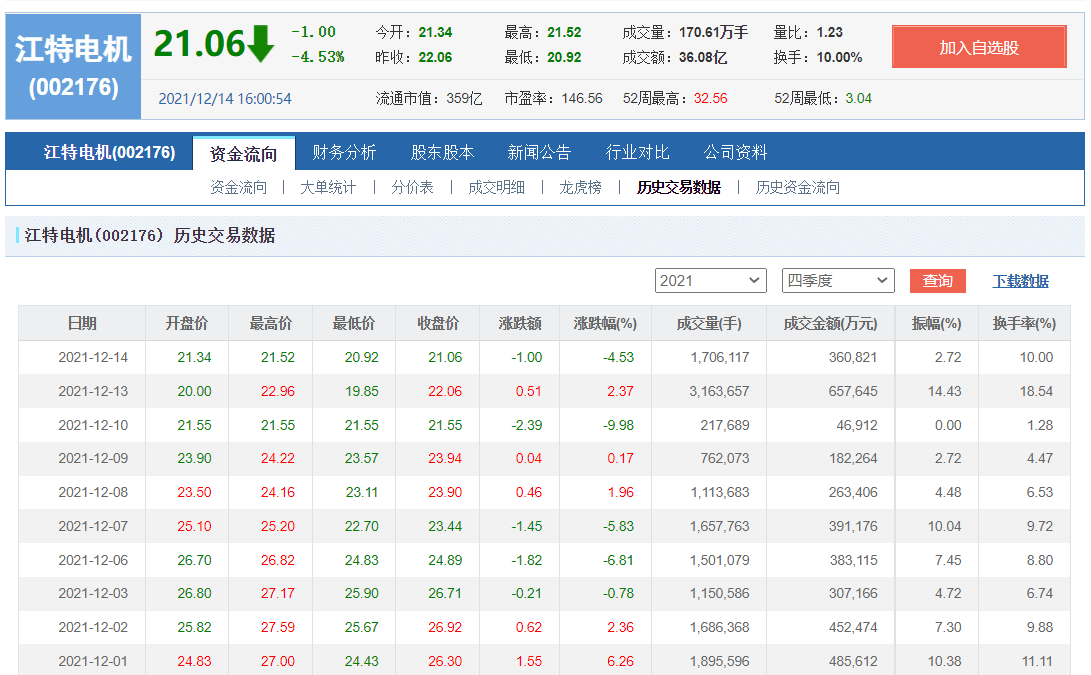Image resolution: width=1091 pixels, height=675 pixels.
Task: Click the date cell 2021-12-09
Action: [x=93, y=459]
